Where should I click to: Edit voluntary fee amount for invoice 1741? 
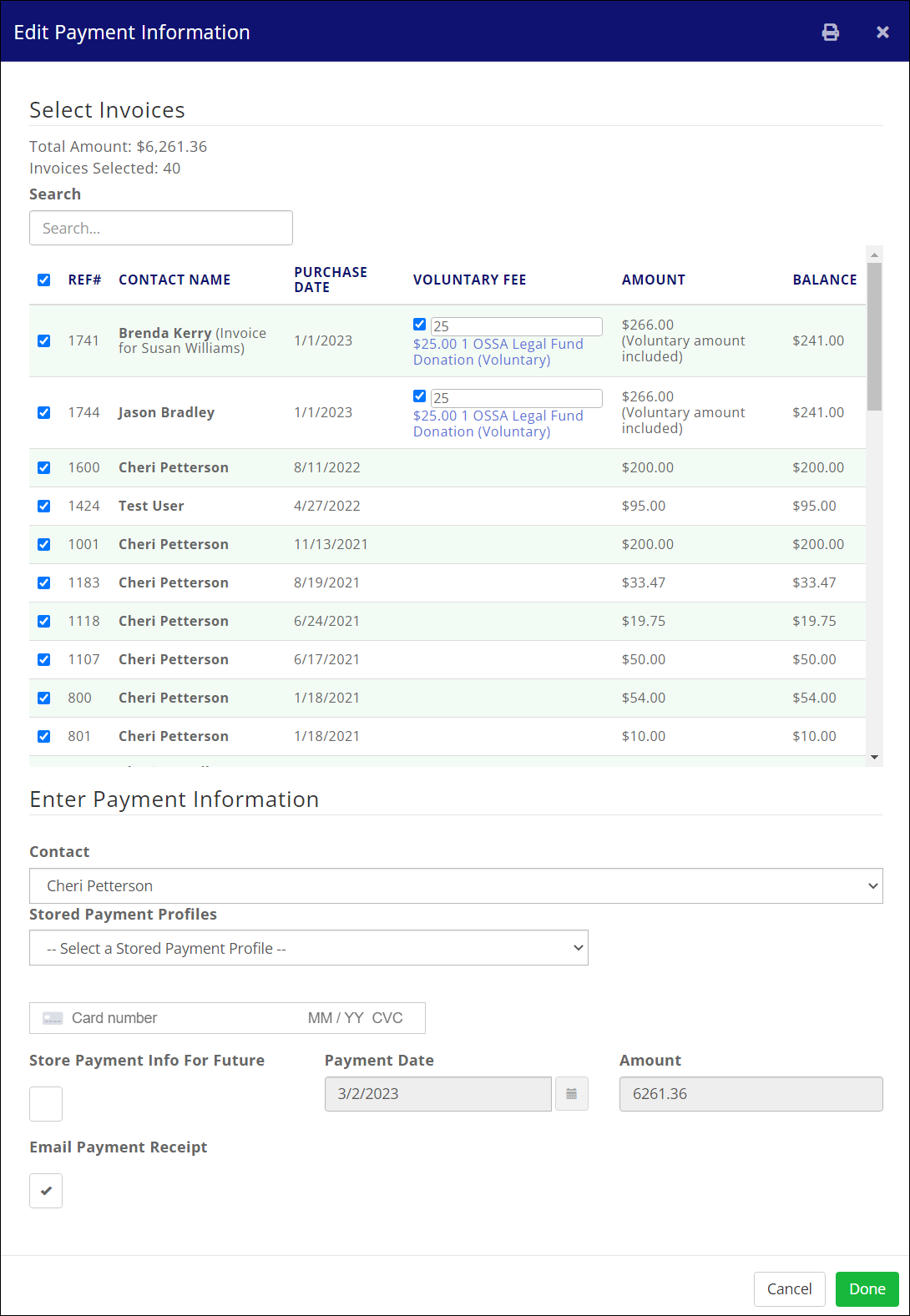click(x=517, y=326)
